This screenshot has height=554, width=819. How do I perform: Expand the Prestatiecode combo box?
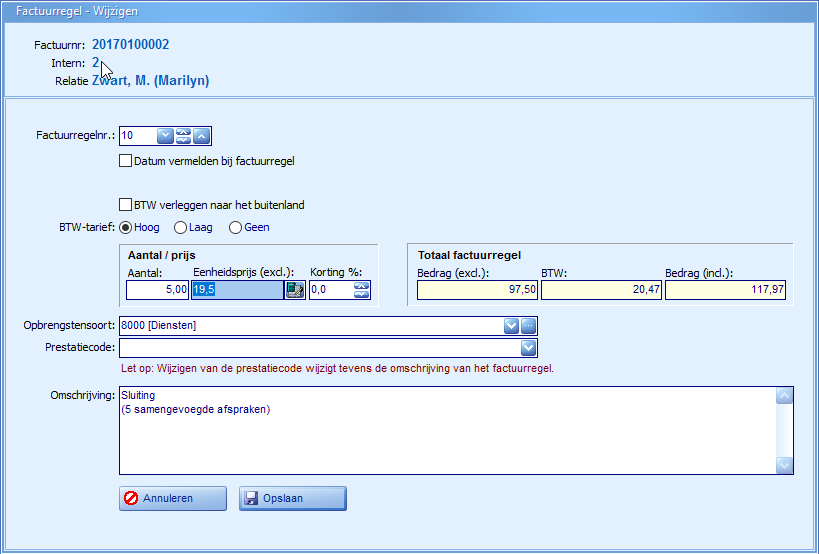tap(529, 348)
